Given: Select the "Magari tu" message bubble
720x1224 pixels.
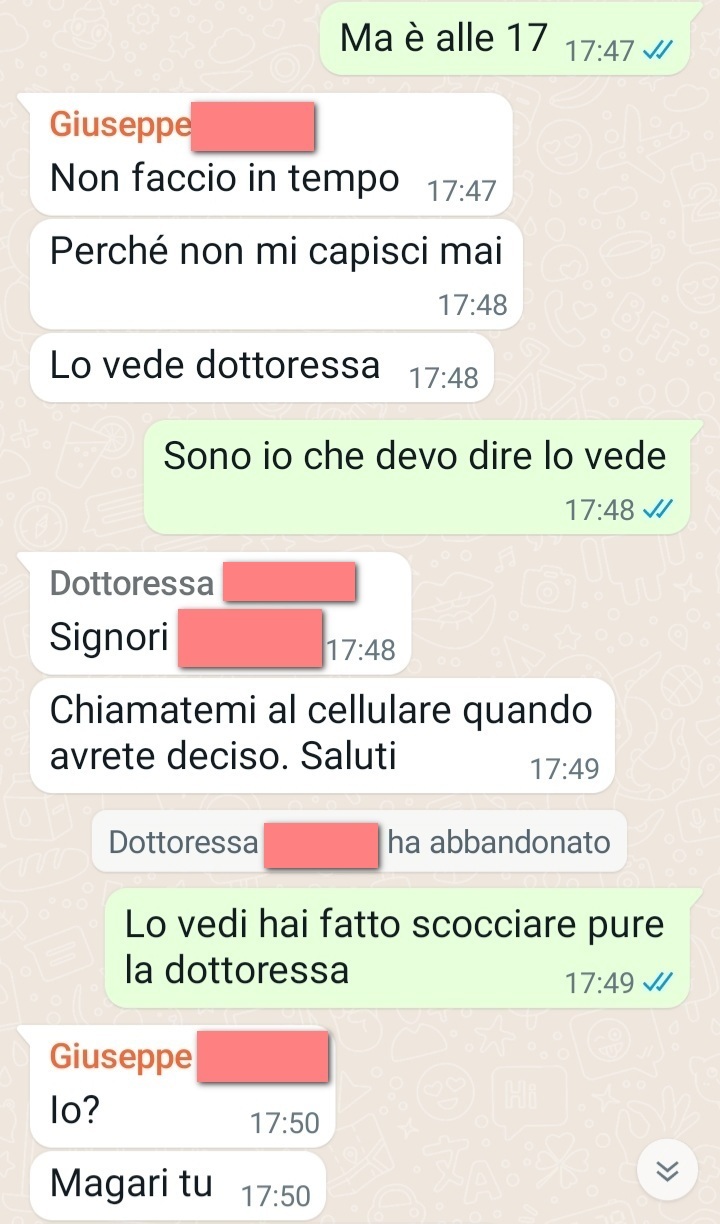Looking at the screenshot, I should (178, 1186).
